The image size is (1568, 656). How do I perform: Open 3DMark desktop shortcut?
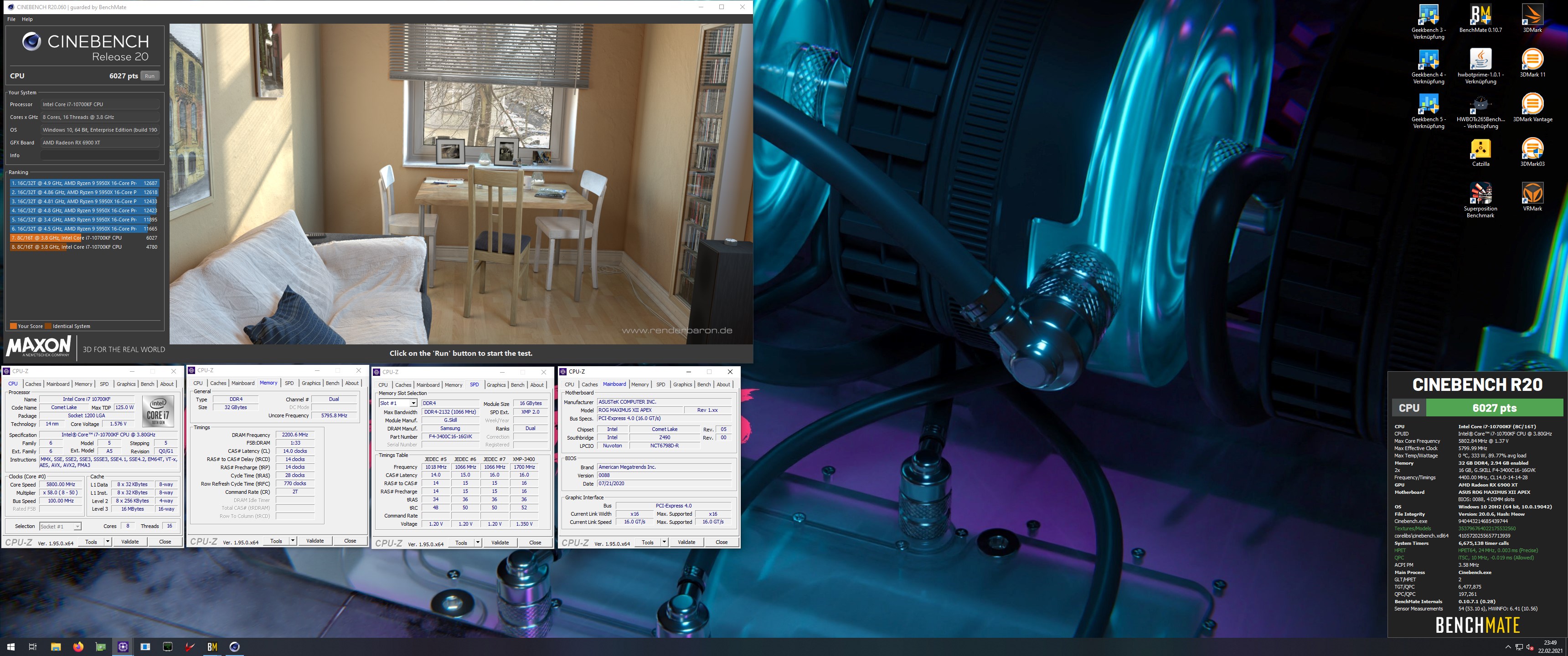click(1532, 19)
